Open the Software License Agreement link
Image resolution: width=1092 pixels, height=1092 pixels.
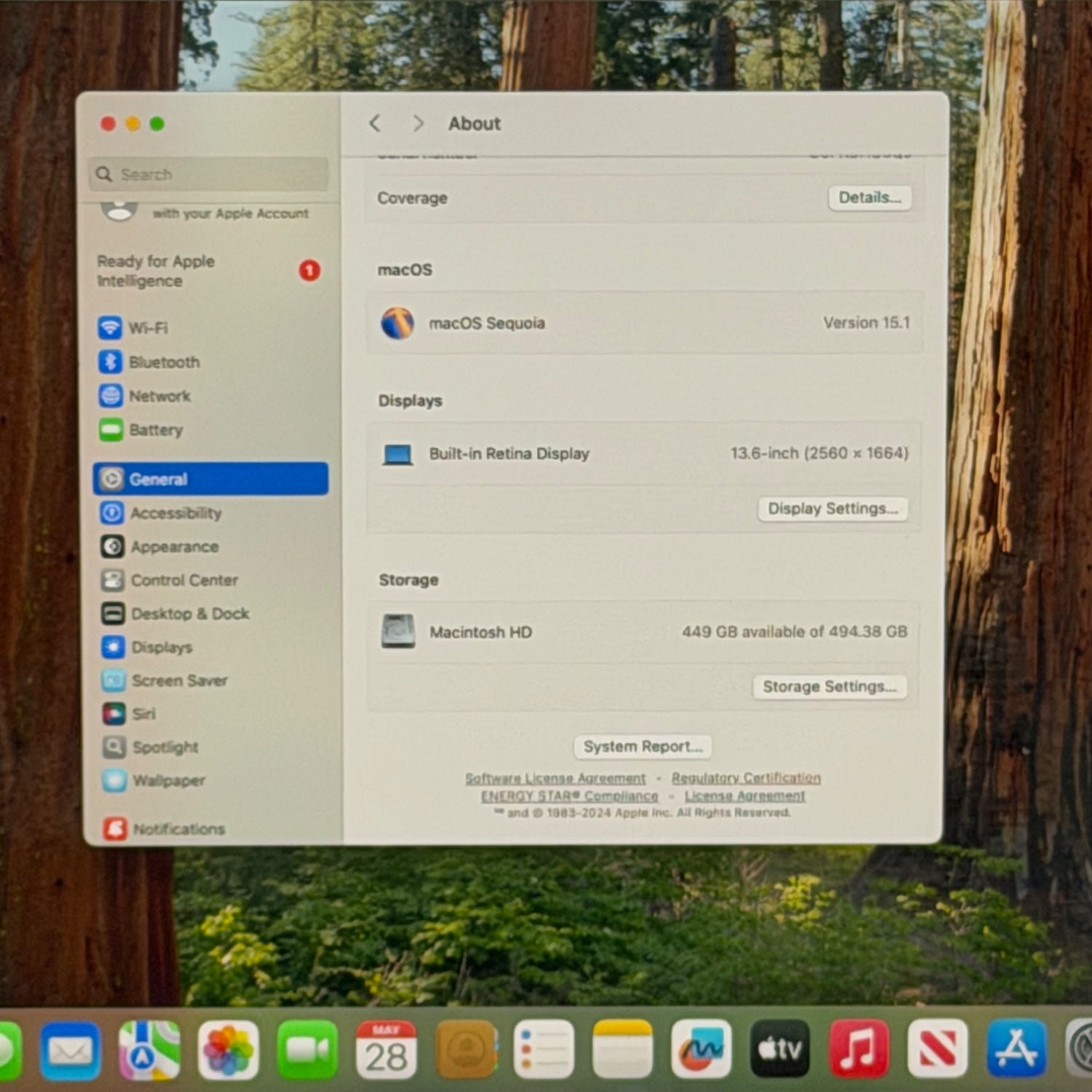(555, 778)
